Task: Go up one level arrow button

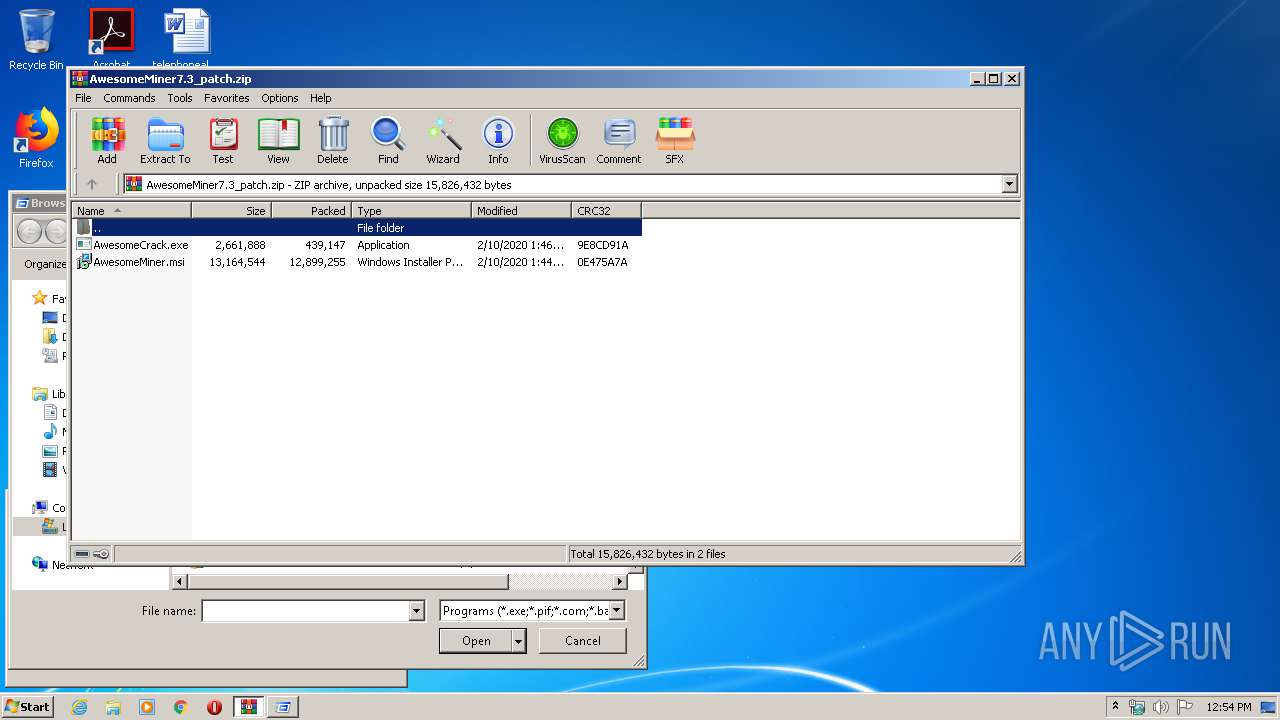Action: coord(92,184)
